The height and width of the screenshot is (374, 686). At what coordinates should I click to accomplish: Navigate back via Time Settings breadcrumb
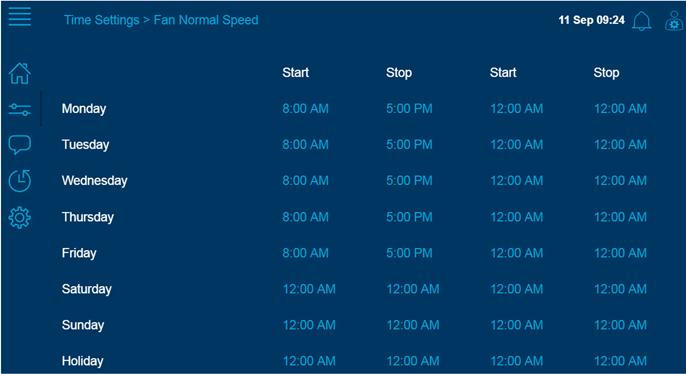pos(102,20)
